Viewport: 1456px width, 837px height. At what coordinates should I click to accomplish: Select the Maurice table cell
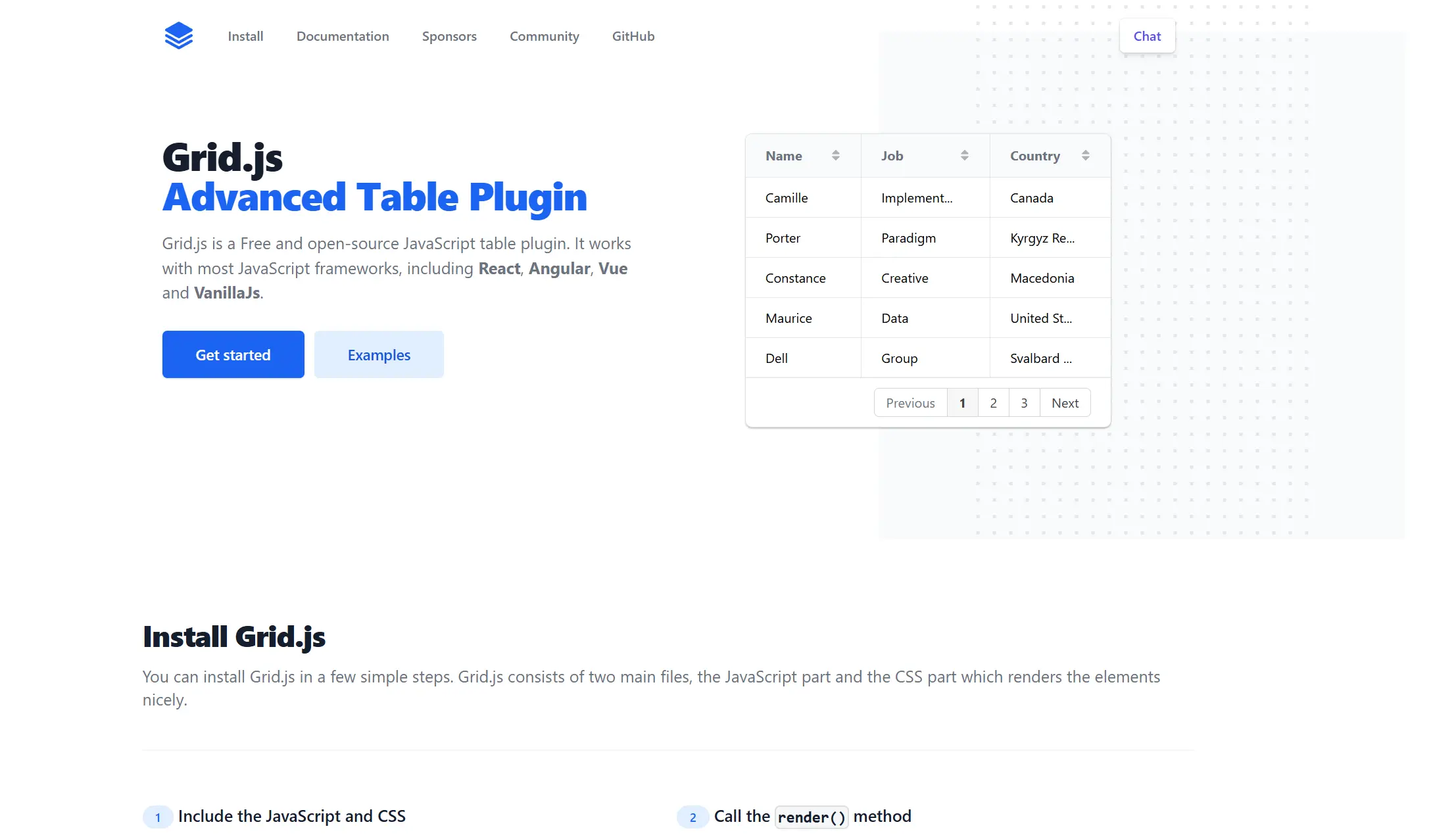pos(803,318)
